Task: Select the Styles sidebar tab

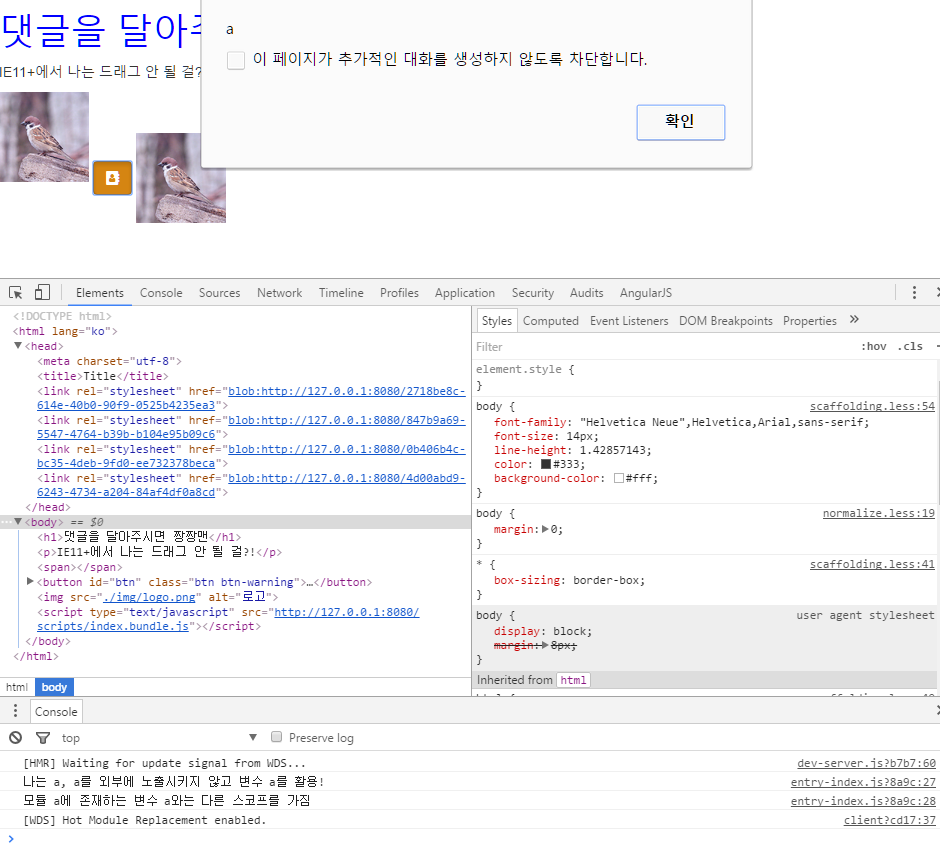Action: coord(497,321)
